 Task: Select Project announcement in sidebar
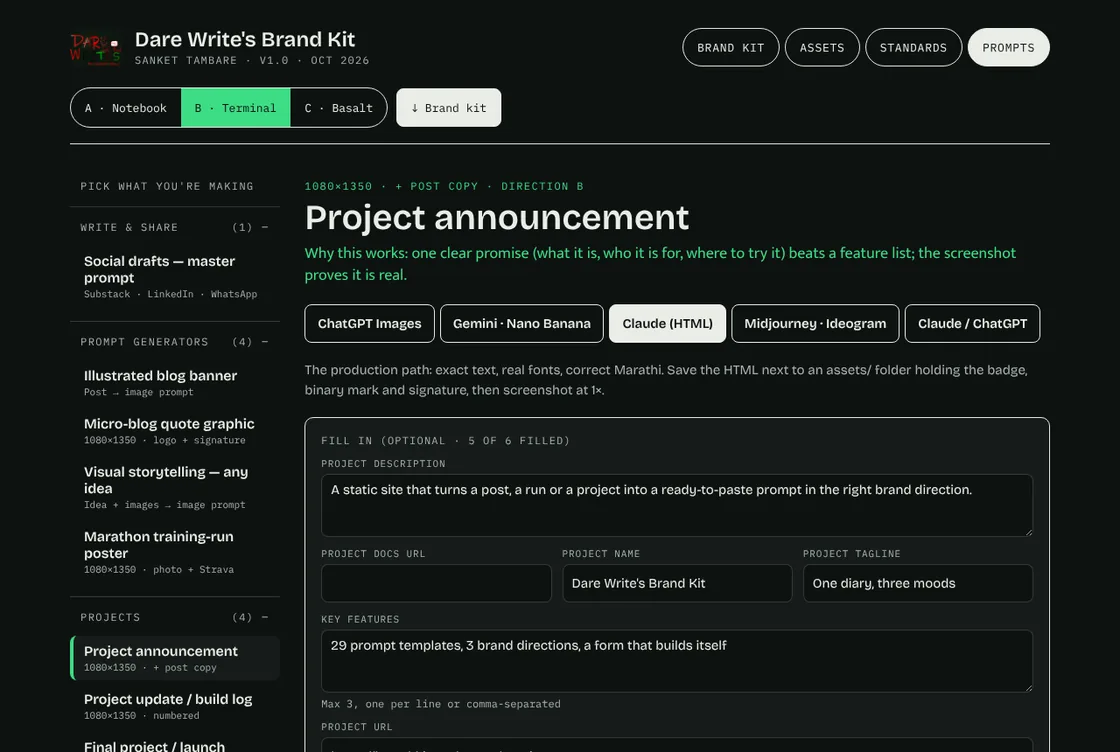point(175,658)
